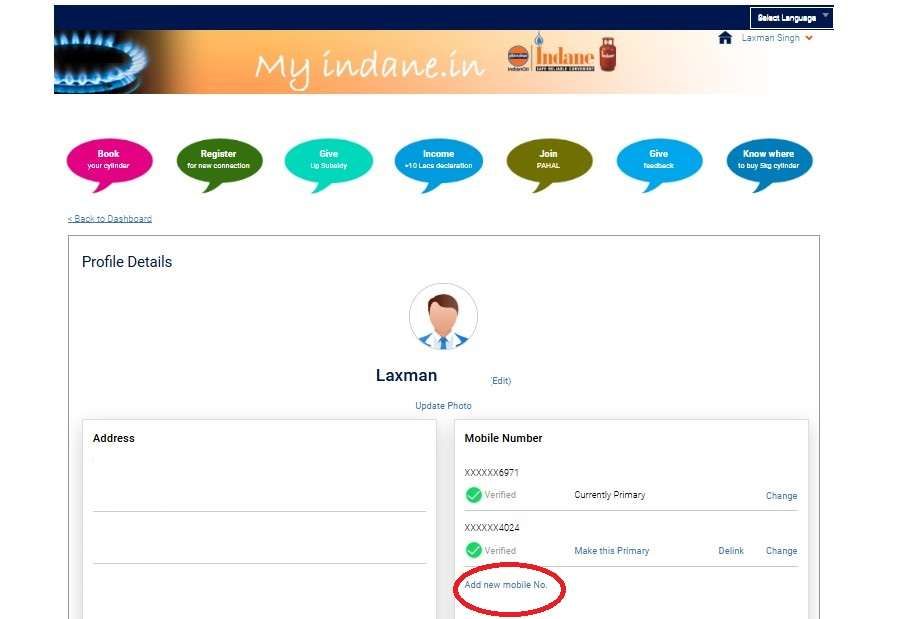Click Add new mobile No. link

(506, 585)
